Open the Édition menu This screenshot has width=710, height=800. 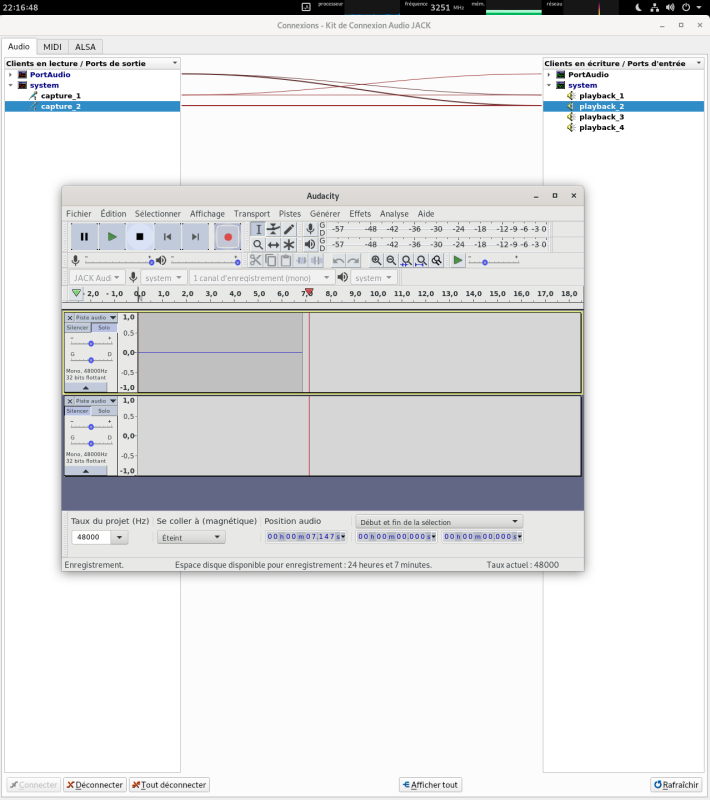coord(113,214)
